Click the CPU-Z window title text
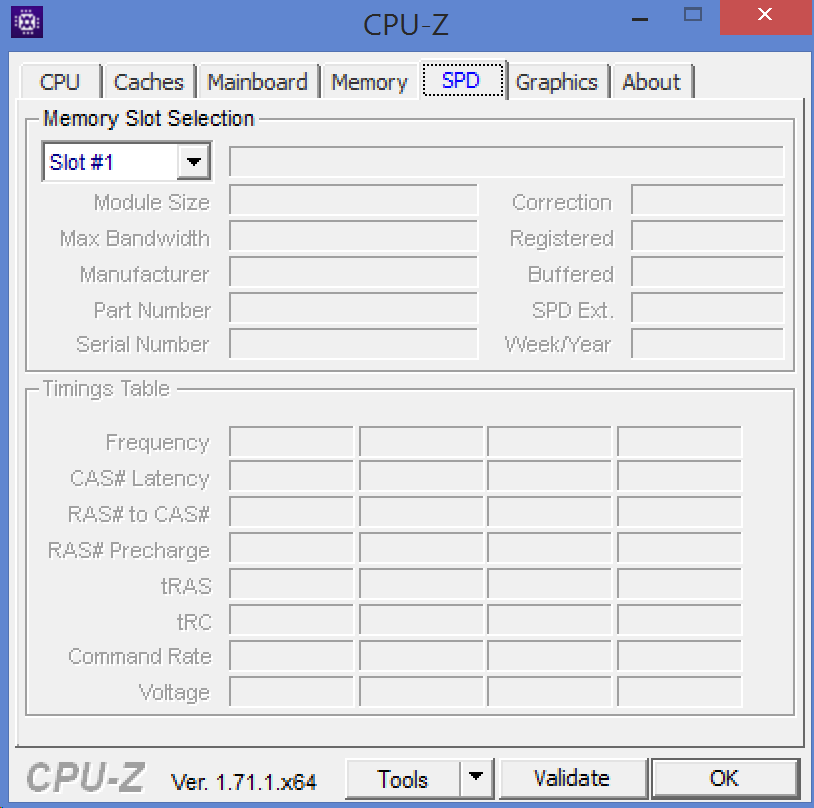Image resolution: width=814 pixels, height=808 pixels. pyautogui.click(x=406, y=24)
